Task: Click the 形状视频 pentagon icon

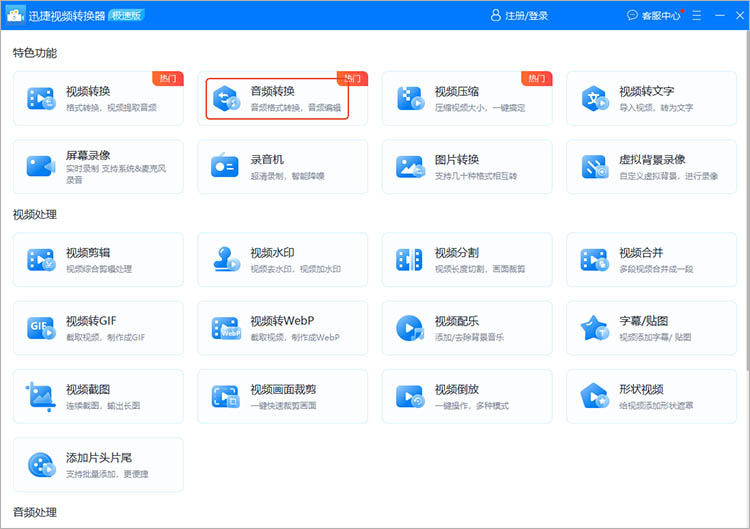Action: click(595, 396)
